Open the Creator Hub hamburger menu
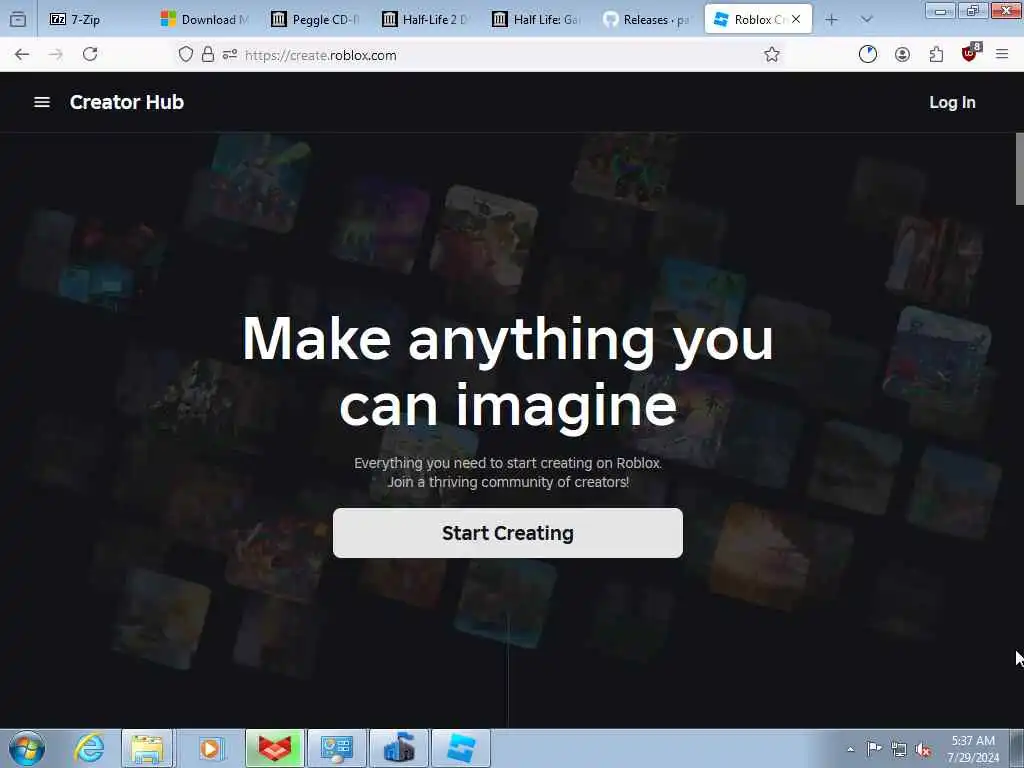1024x768 pixels. pyautogui.click(x=42, y=103)
